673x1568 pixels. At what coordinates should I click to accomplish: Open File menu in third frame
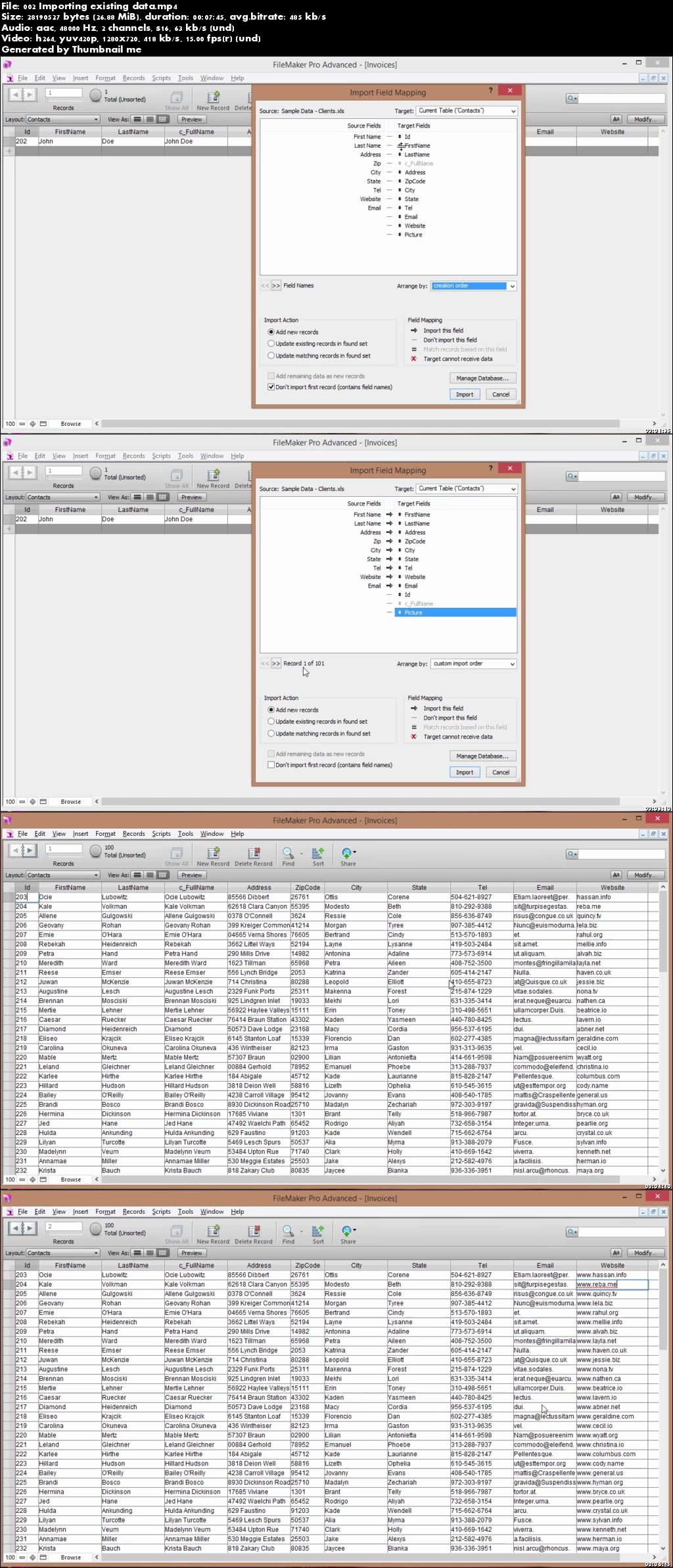22,833
